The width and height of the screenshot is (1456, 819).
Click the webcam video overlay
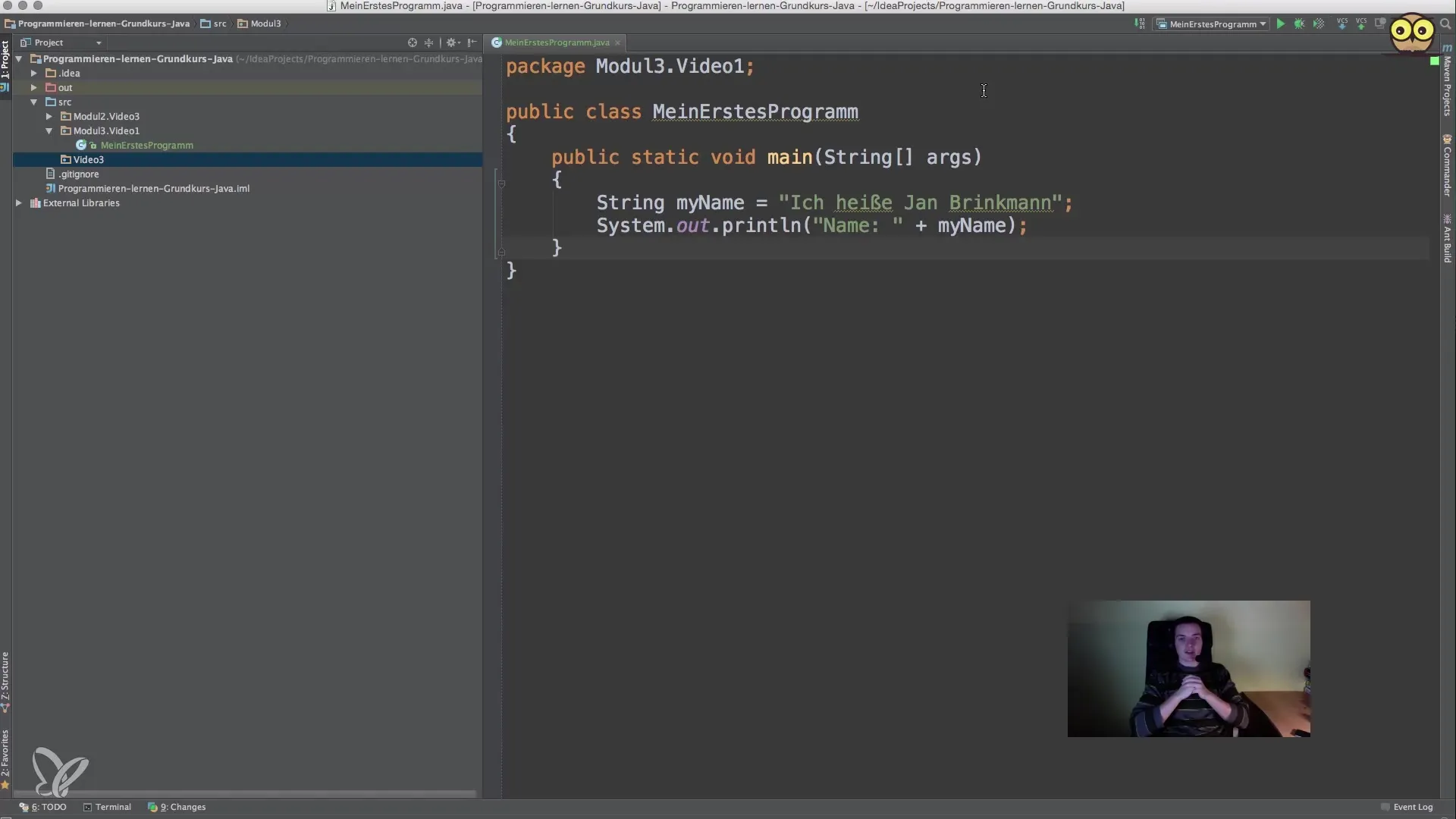(1188, 669)
